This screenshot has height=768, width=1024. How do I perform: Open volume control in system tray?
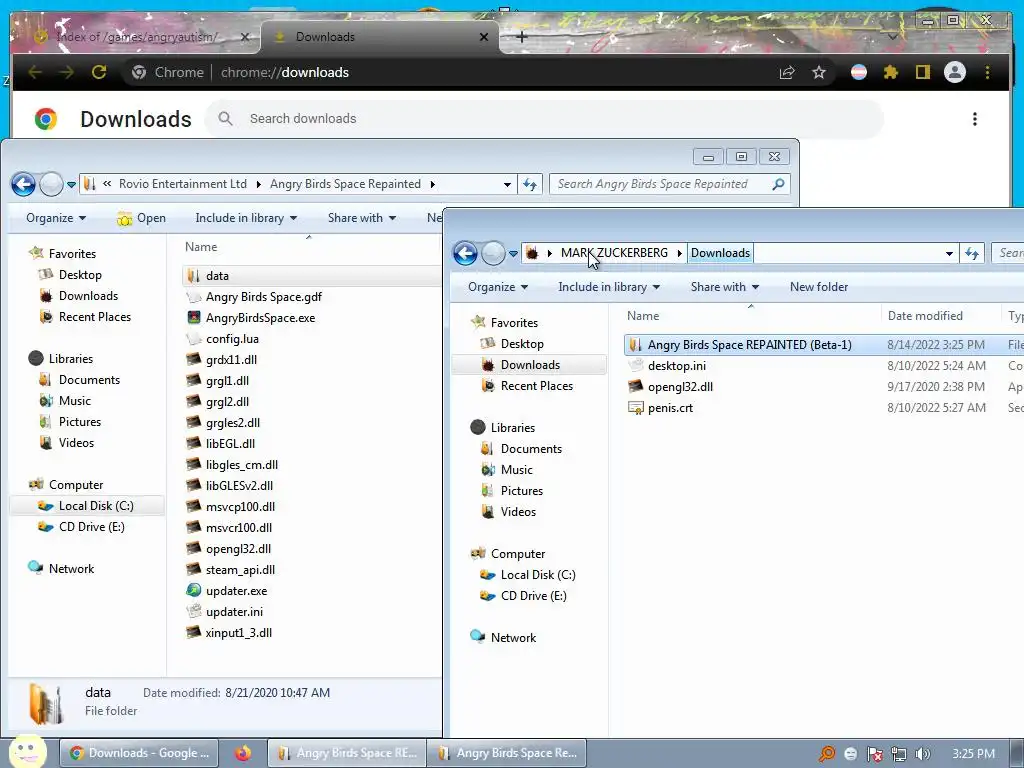pyautogui.click(x=923, y=754)
